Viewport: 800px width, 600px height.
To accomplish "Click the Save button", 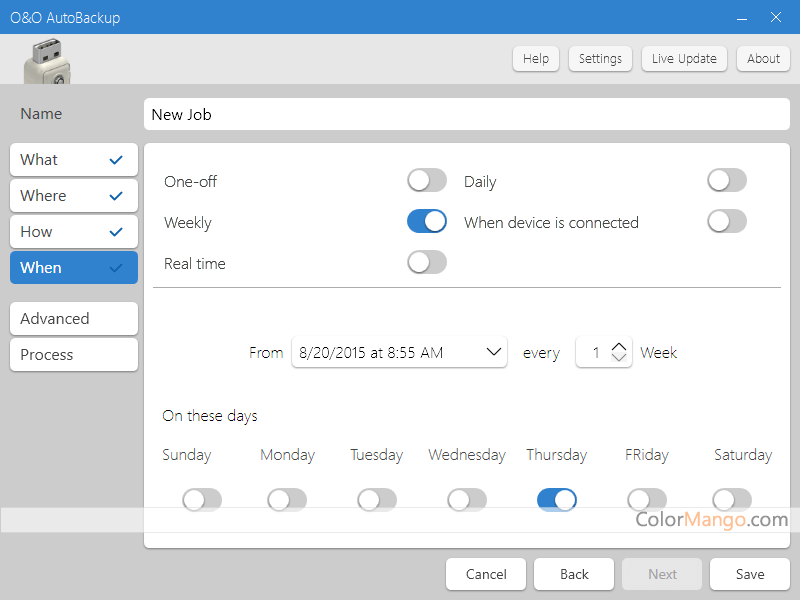I will coord(749,574).
